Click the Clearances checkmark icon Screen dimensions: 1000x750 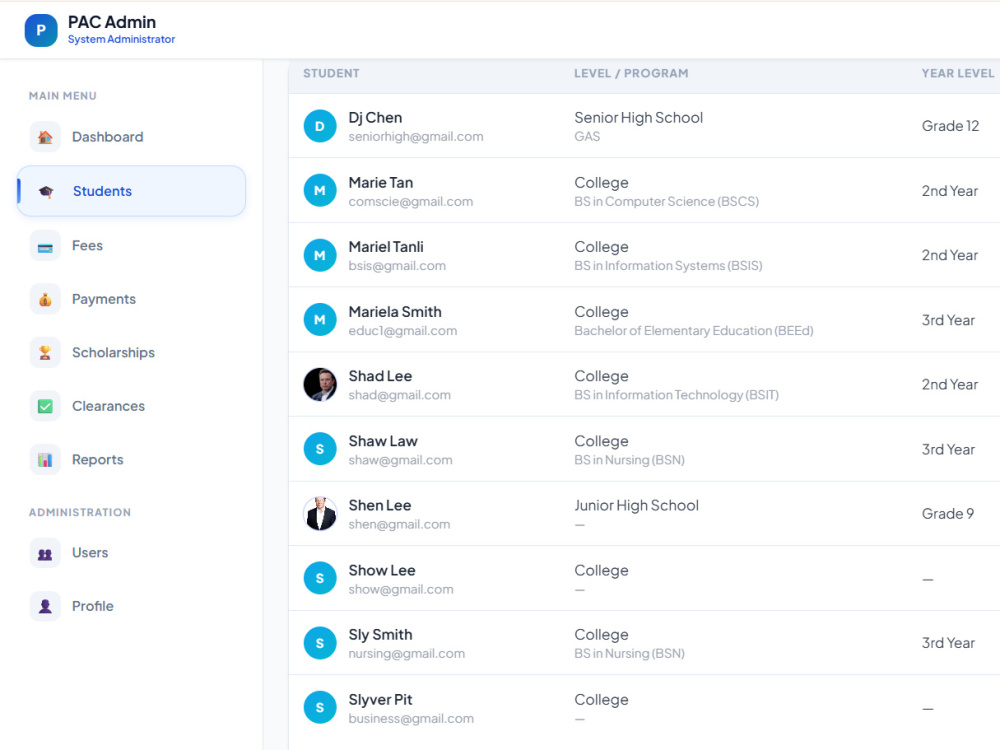tap(45, 406)
